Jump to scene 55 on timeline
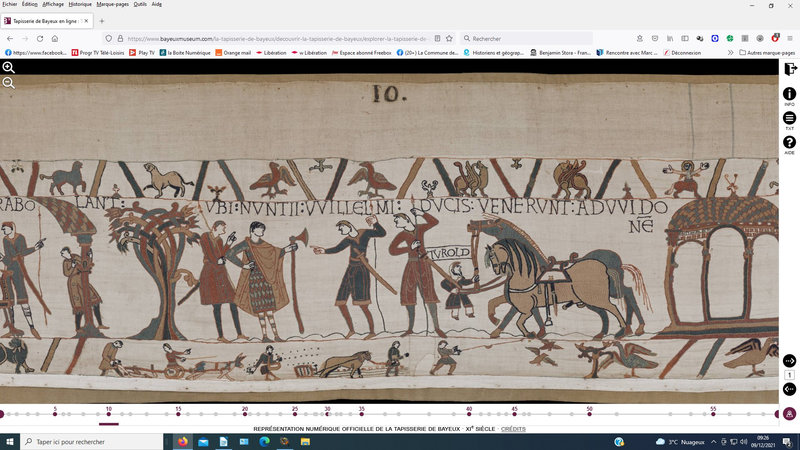Viewport: 800px width, 450px height. 713,414
